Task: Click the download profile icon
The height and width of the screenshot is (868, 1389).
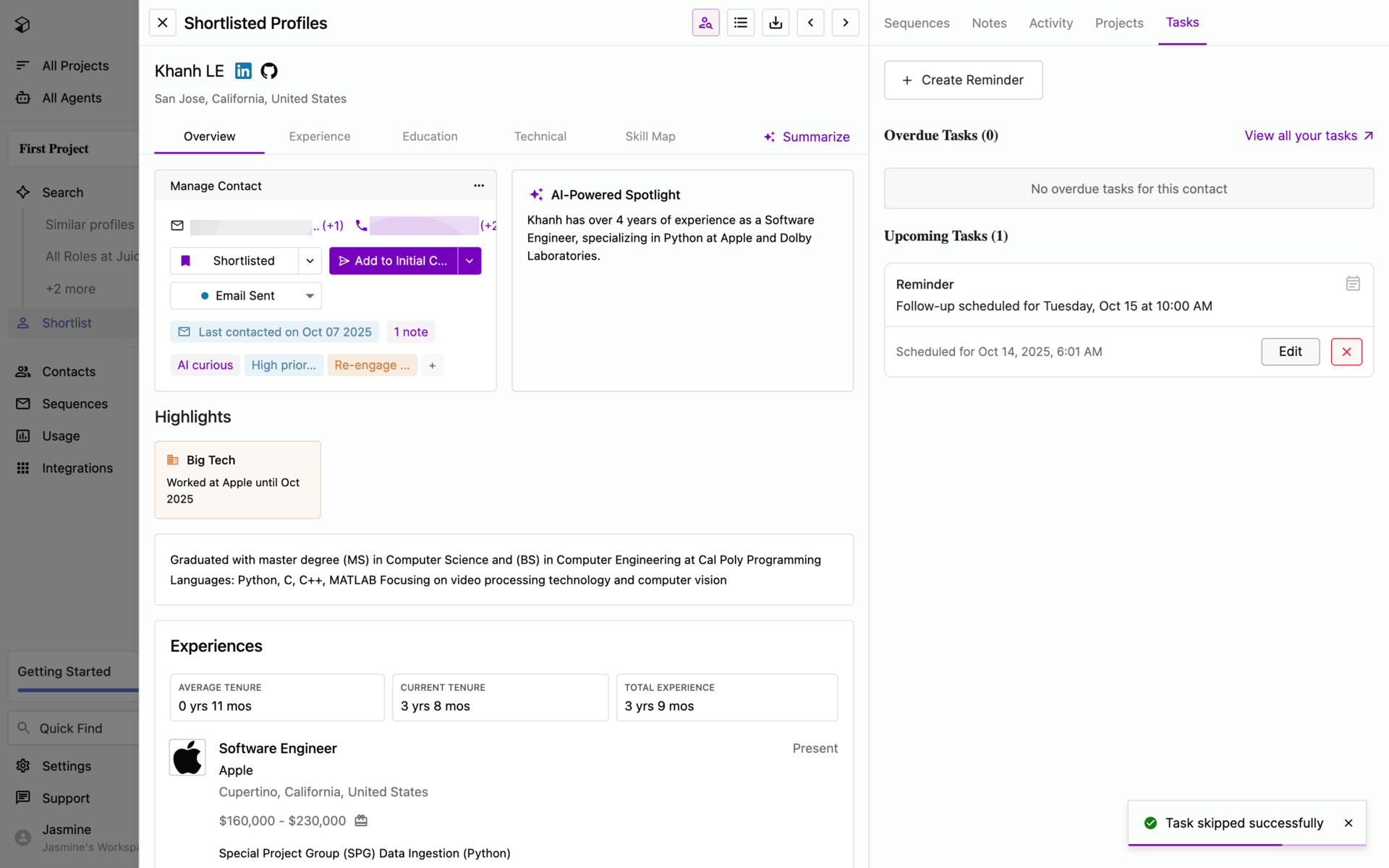Action: 776,22
